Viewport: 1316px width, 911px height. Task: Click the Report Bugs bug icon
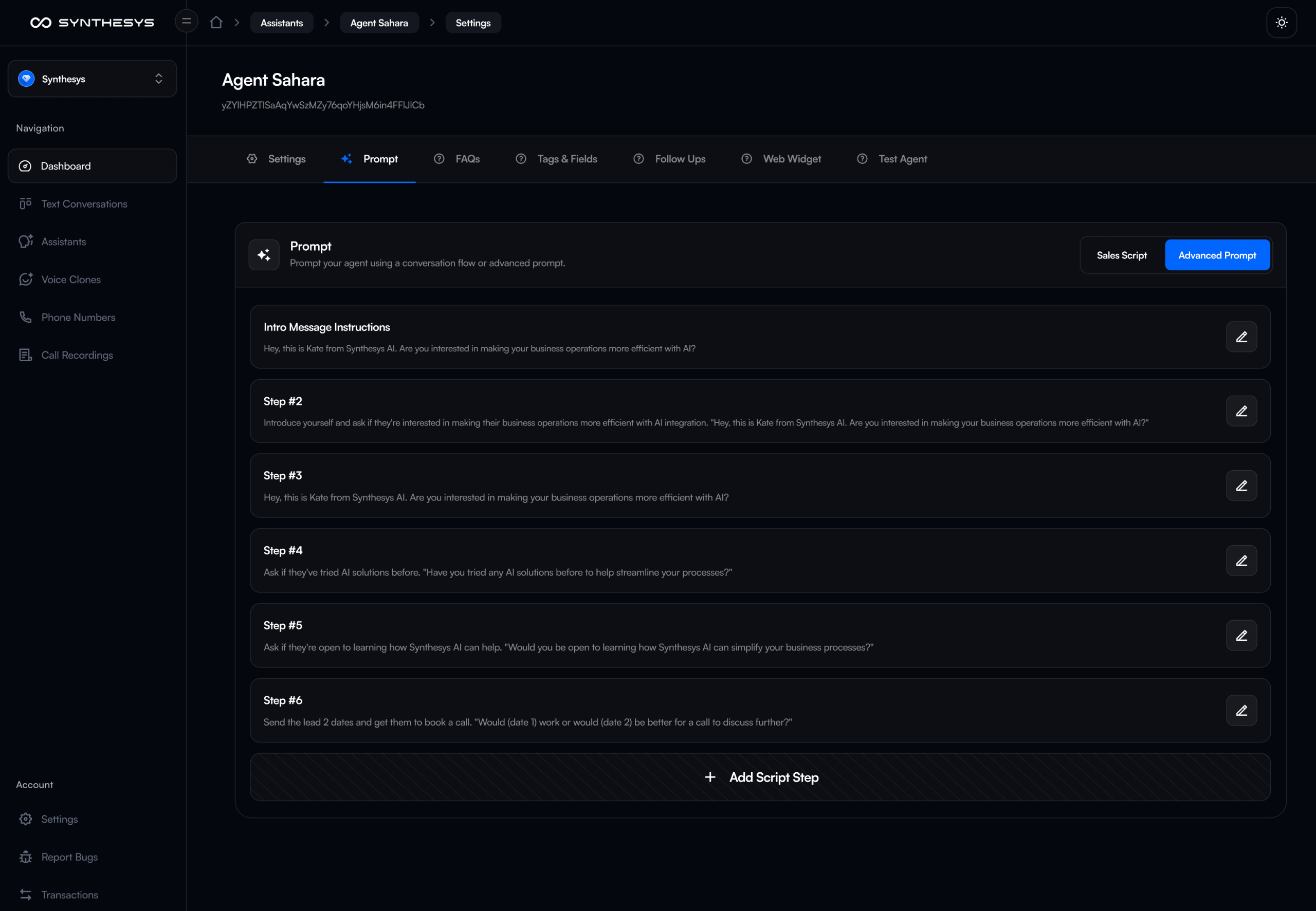pyautogui.click(x=25, y=857)
